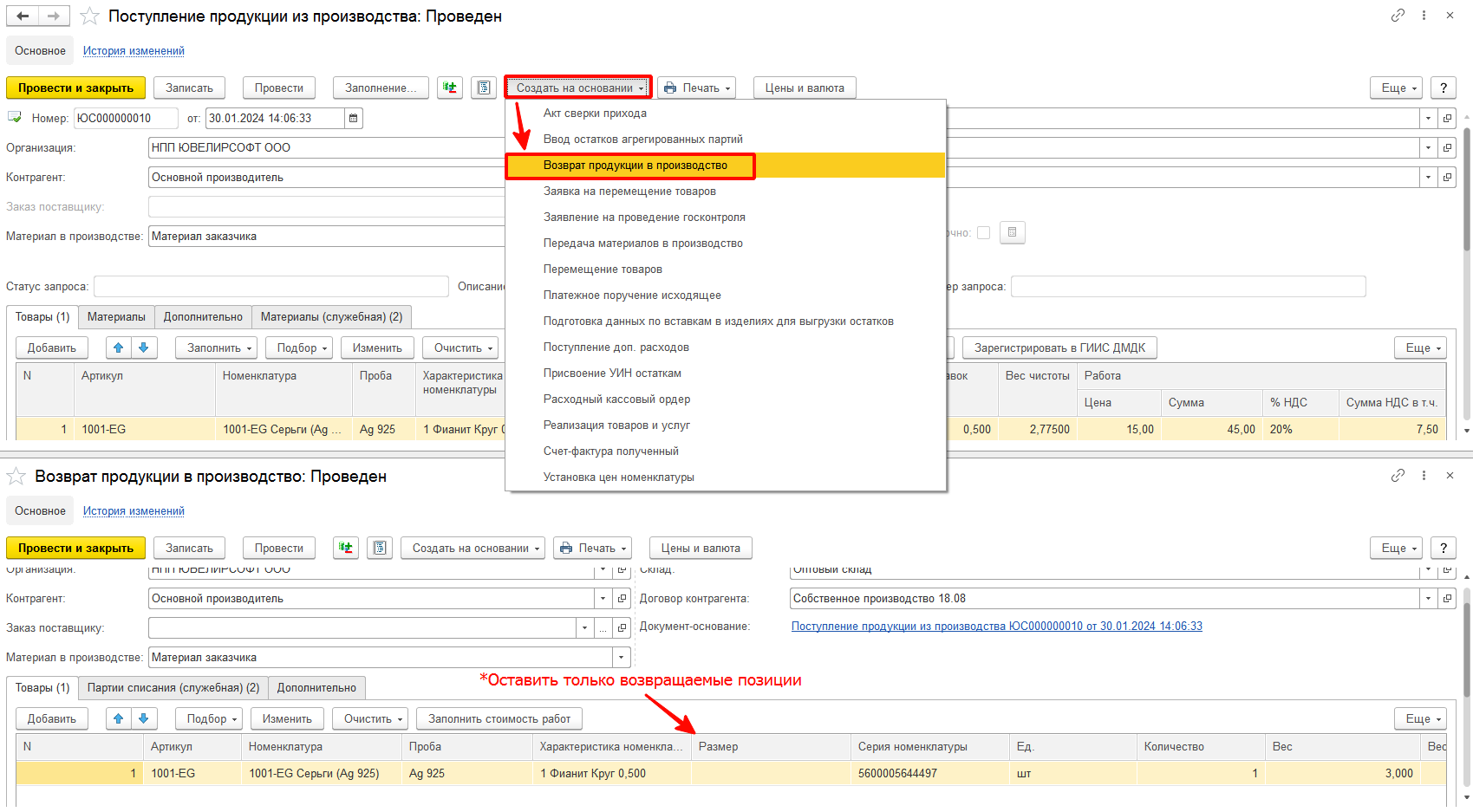Open help in the Возврат document toolbar
Screen dimensions: 1473x812
1443,548
